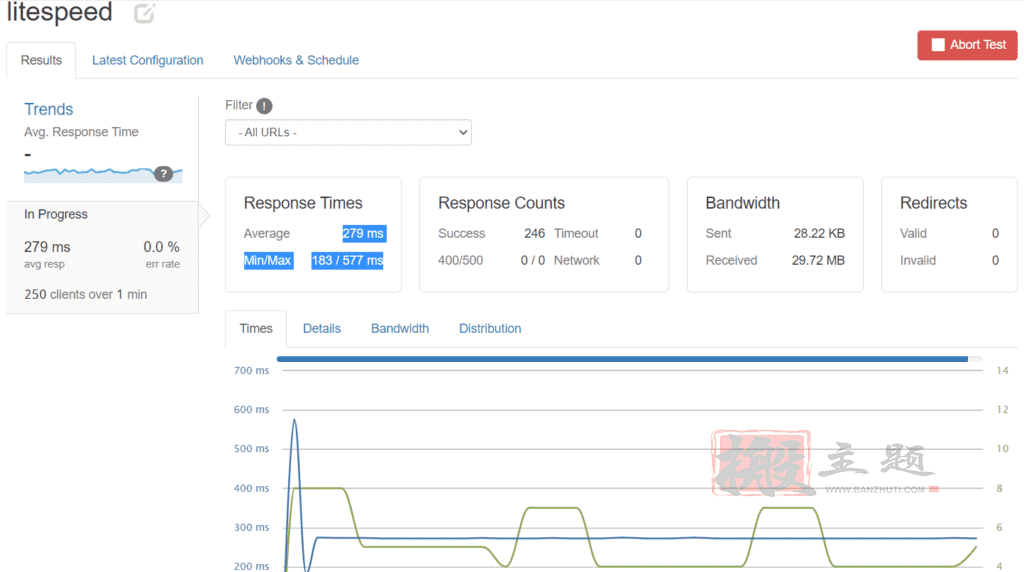The width and height of the screenshot is (1024, 572).
Task: Click the litespeed test title
Action: pyautogui.click(x=59, y=12)
